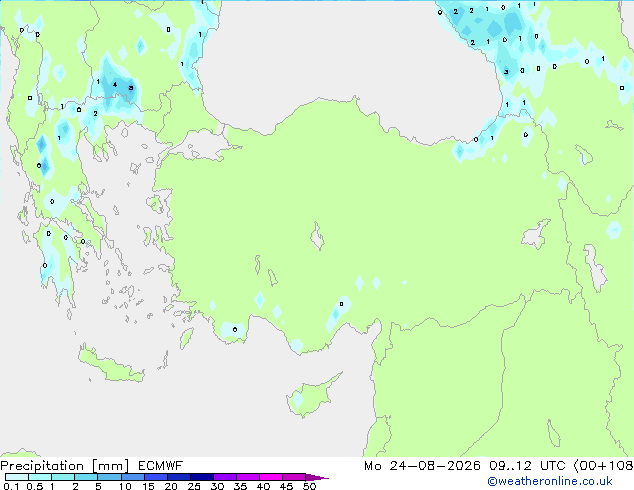Click the legend swatch between 2 and 5
Screen dimensions: 634x490
(x=86, y=477)
